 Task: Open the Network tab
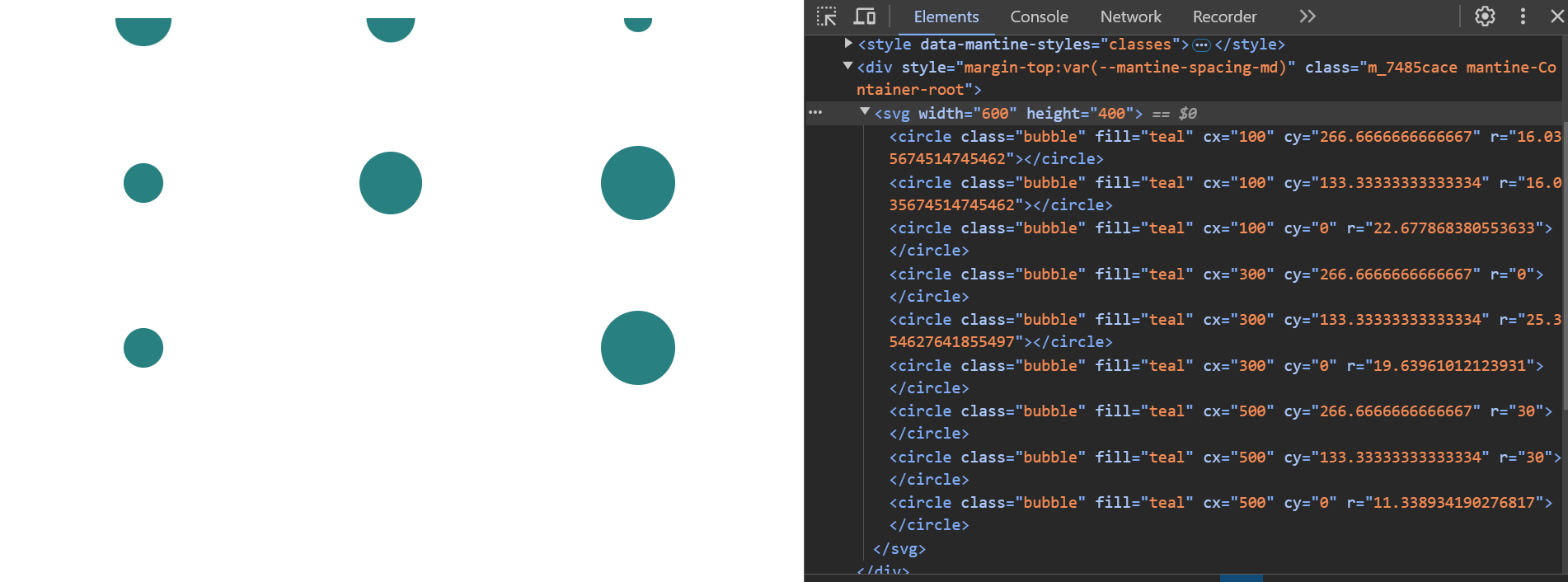(x=1130, y=16)
